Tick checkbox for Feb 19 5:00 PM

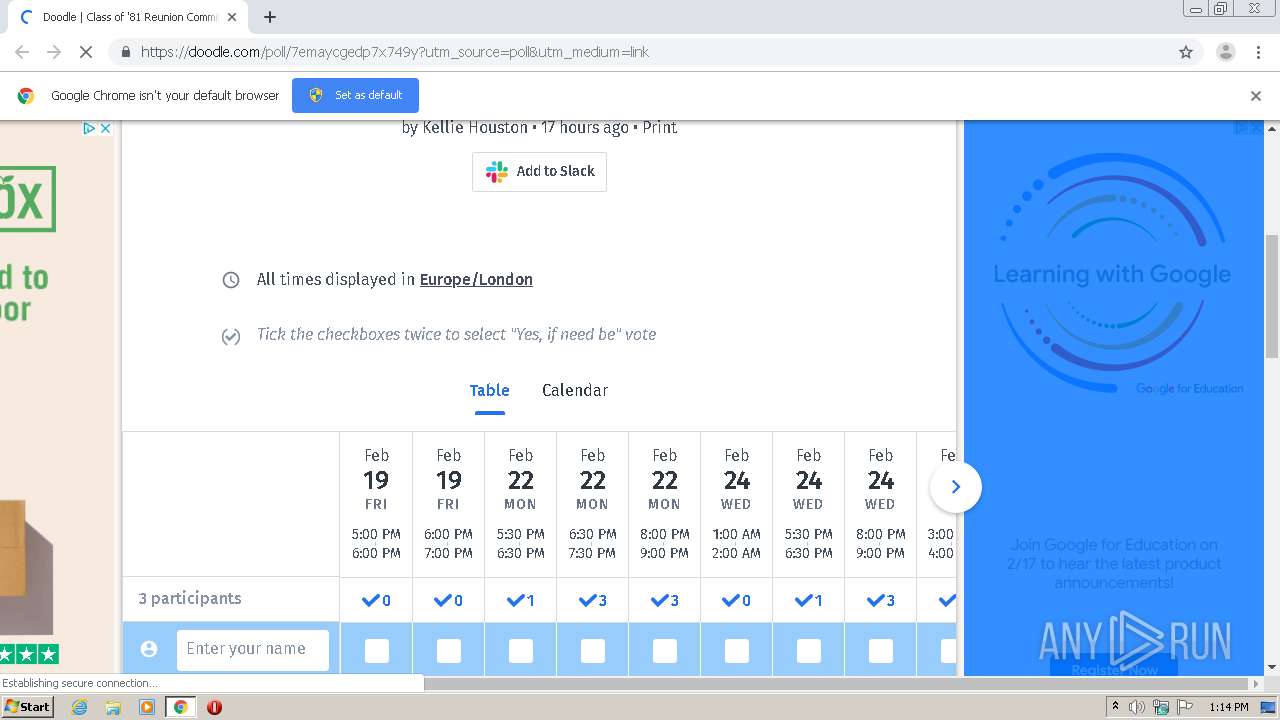click(377, 651)
